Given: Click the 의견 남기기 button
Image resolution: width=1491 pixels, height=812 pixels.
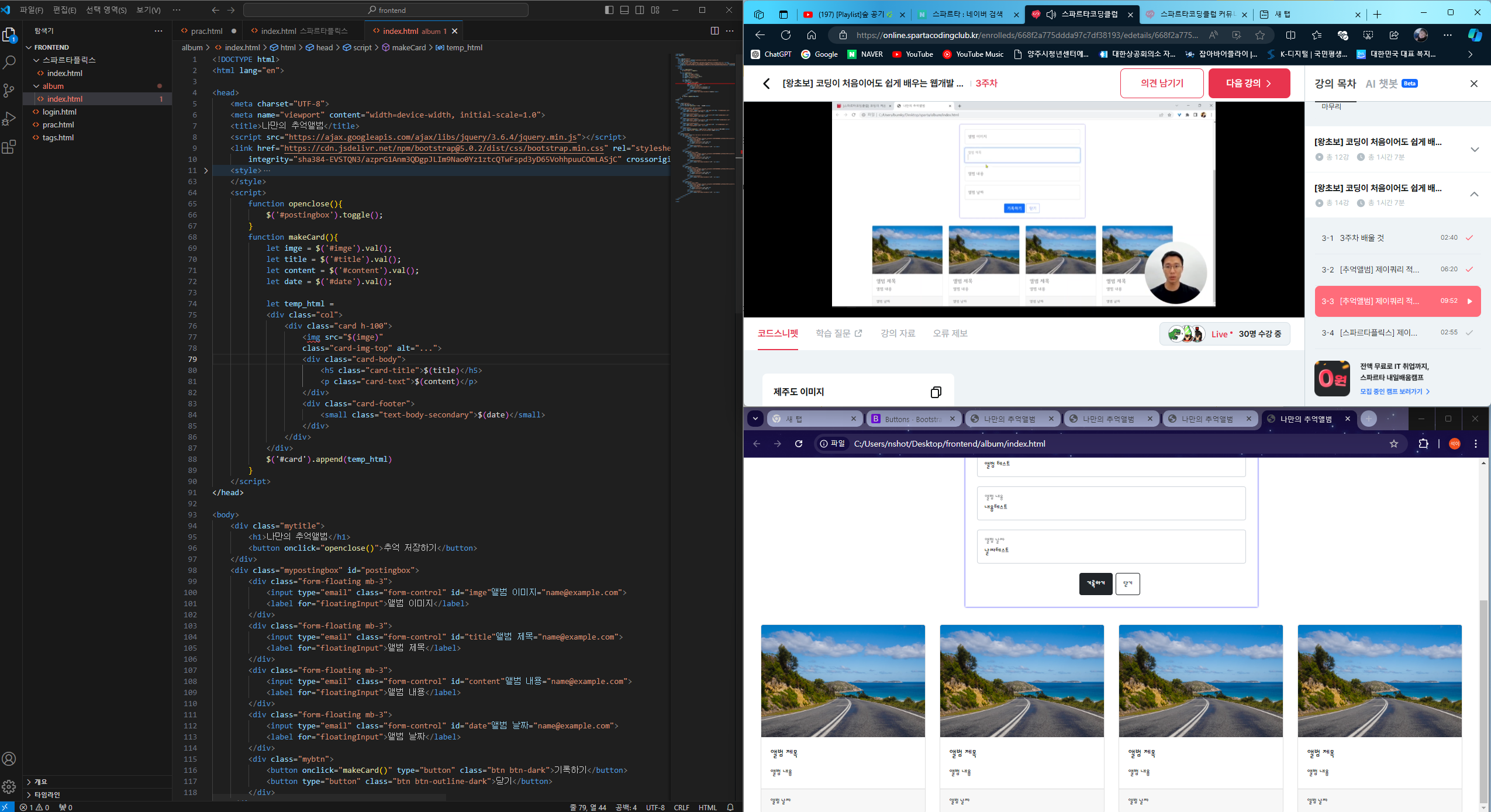Looking at the screenshot, I should click(1162, 84).
